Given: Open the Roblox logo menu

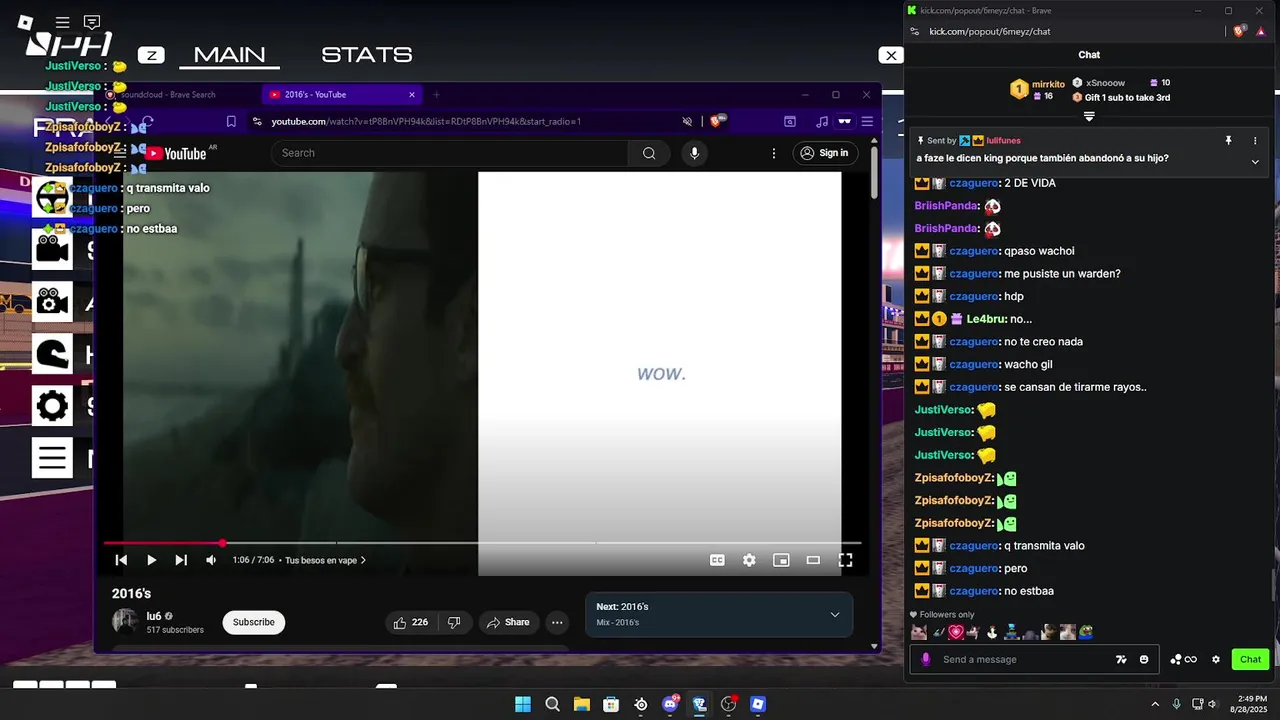Looking at the screenshot, I should click(x=26, y=22).
